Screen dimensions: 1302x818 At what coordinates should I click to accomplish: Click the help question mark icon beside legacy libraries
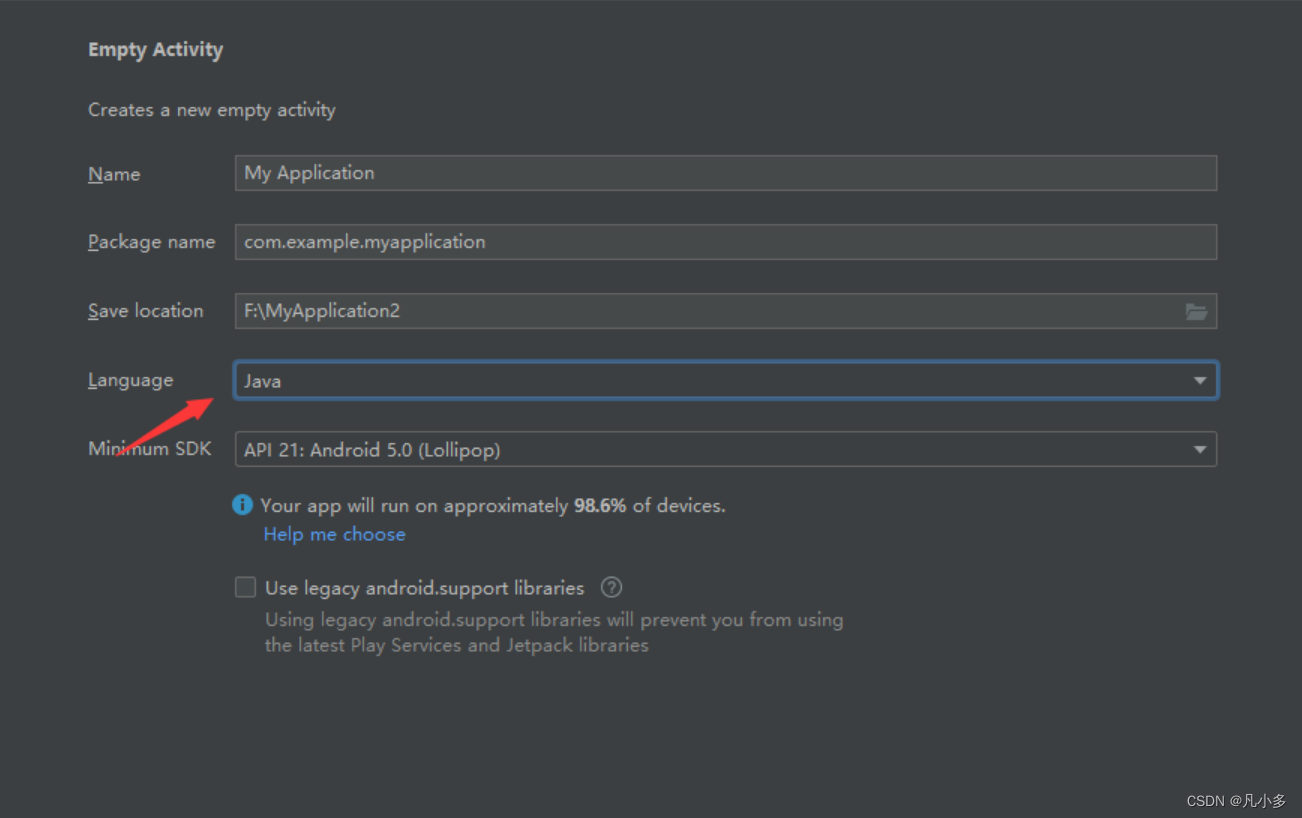(x=611, y=587)
